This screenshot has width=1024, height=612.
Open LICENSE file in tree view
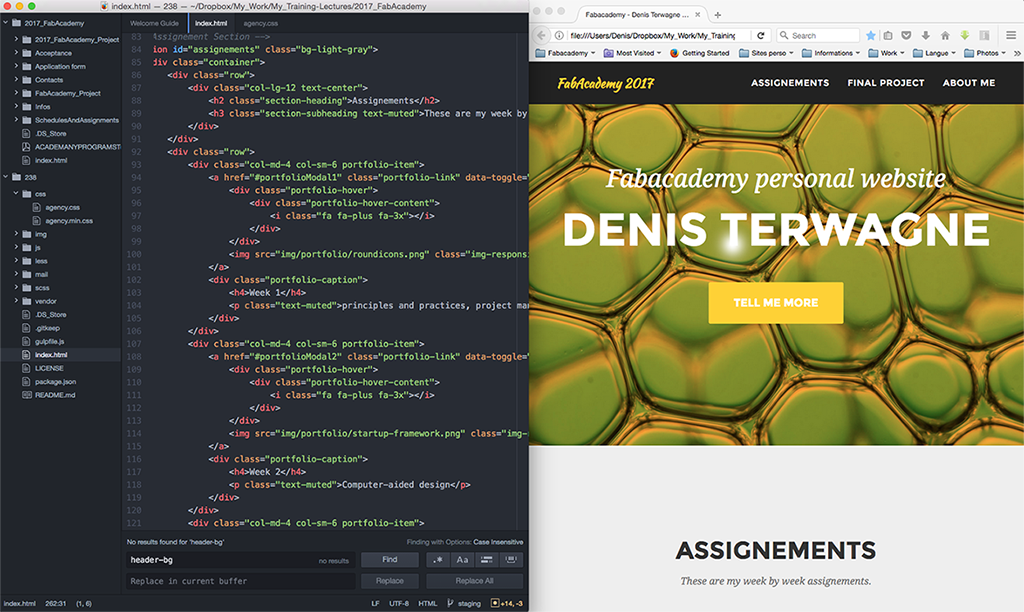[x=49, y=368]
